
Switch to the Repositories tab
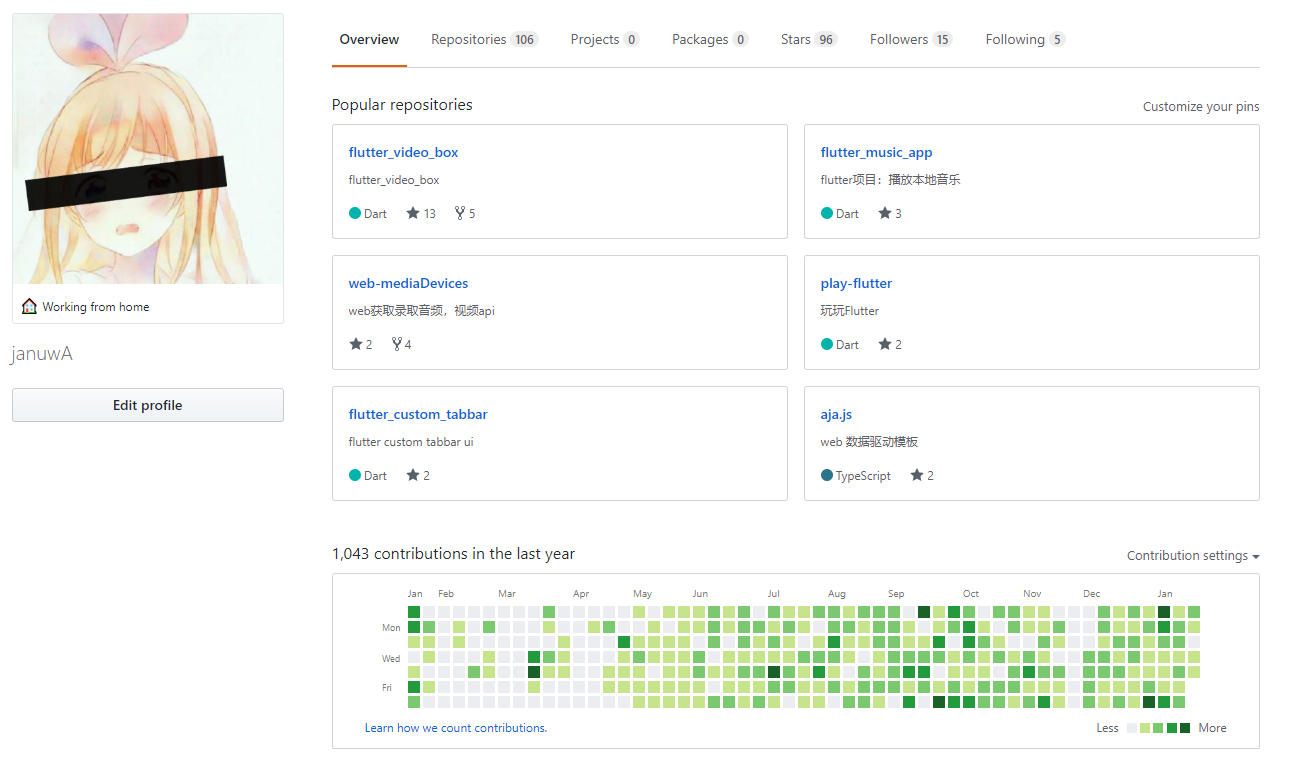coord(484,40)
